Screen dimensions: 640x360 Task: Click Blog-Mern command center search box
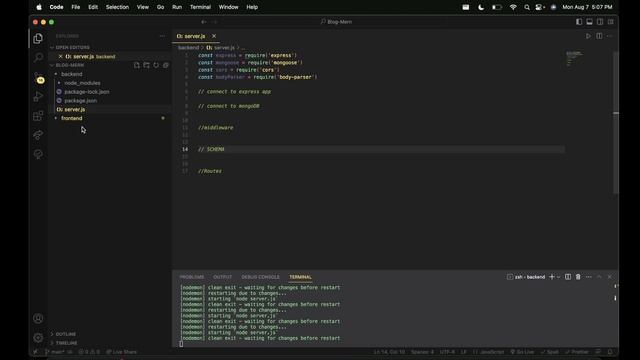[337, 22]
